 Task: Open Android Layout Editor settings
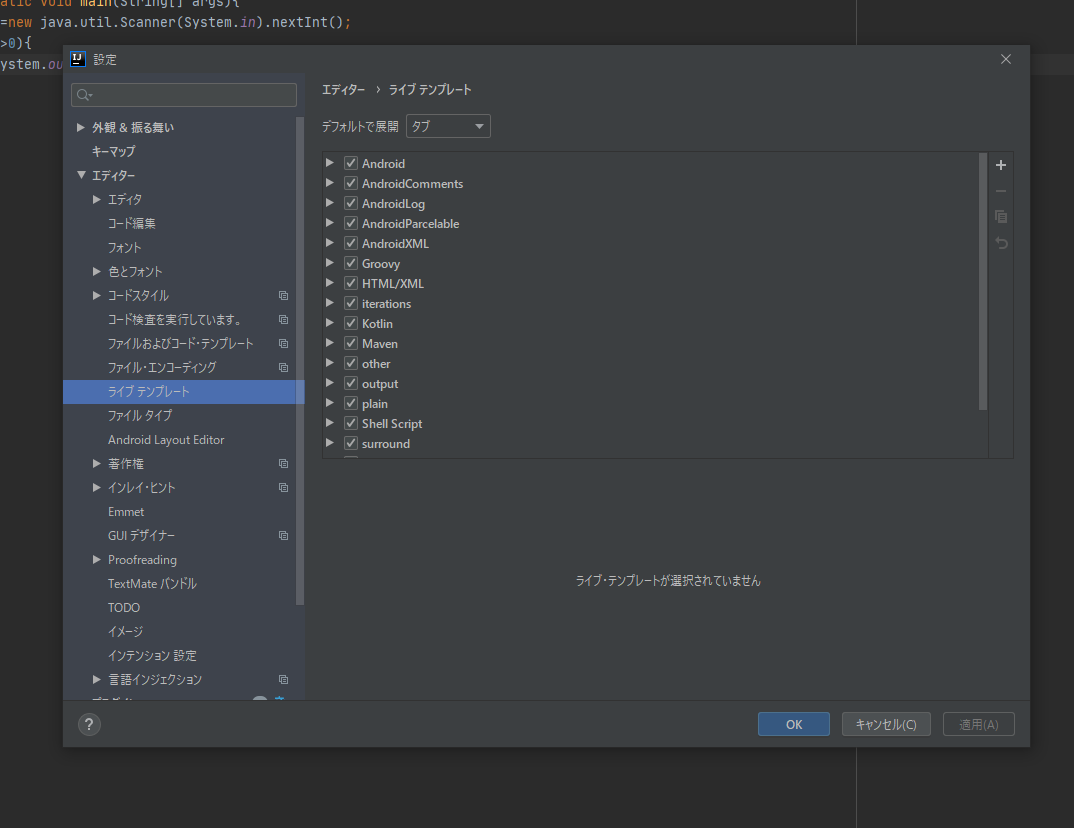[x=166, y=440]
